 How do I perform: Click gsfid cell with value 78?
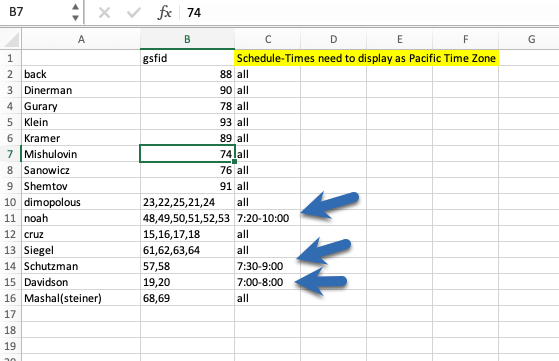click(188, 106)
